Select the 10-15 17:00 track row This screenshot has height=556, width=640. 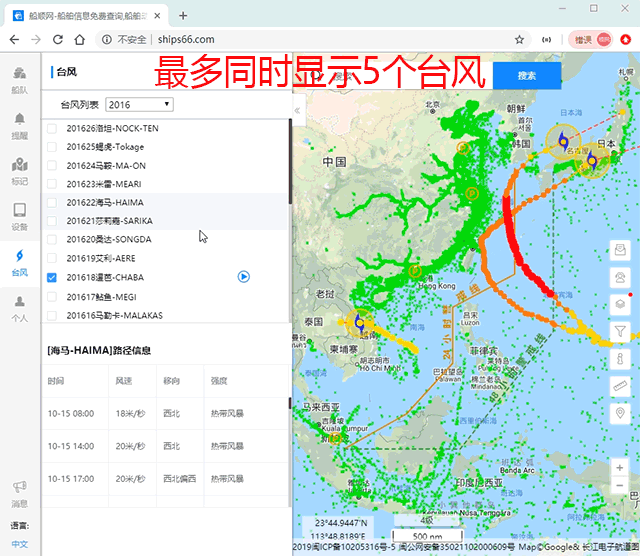(165, 479)
